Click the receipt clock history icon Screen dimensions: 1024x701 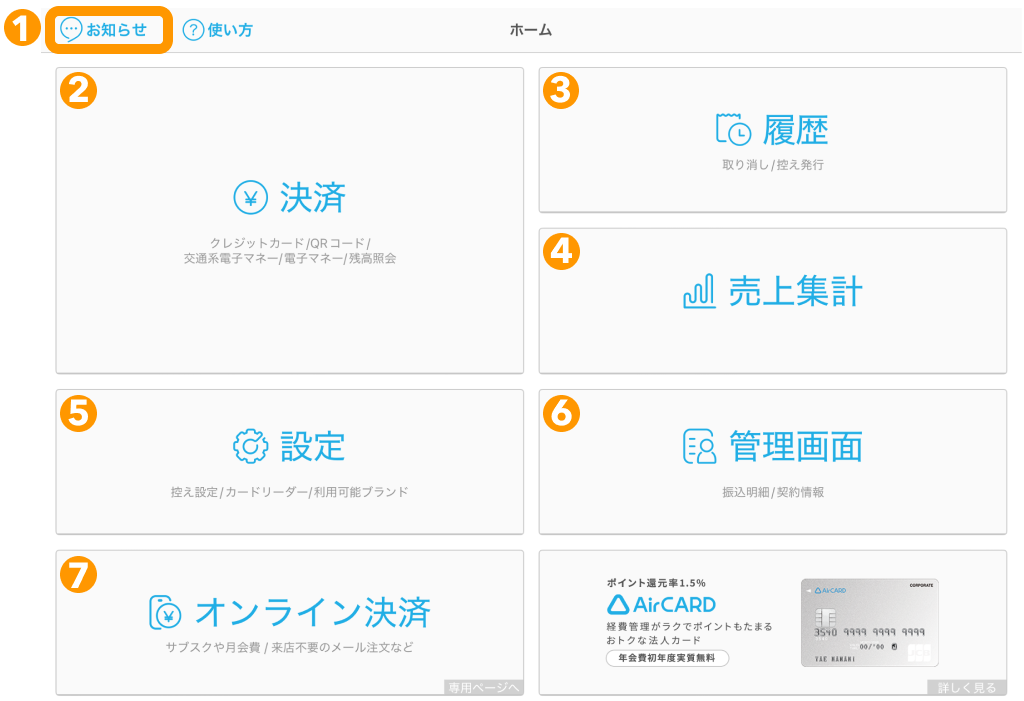click(x=733, y=130)
